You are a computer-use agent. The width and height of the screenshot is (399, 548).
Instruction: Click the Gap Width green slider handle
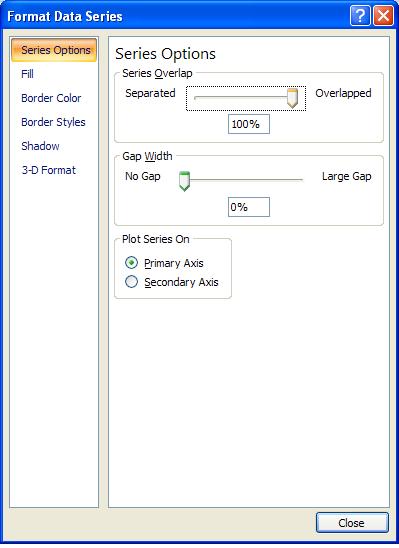pos(184,181)
